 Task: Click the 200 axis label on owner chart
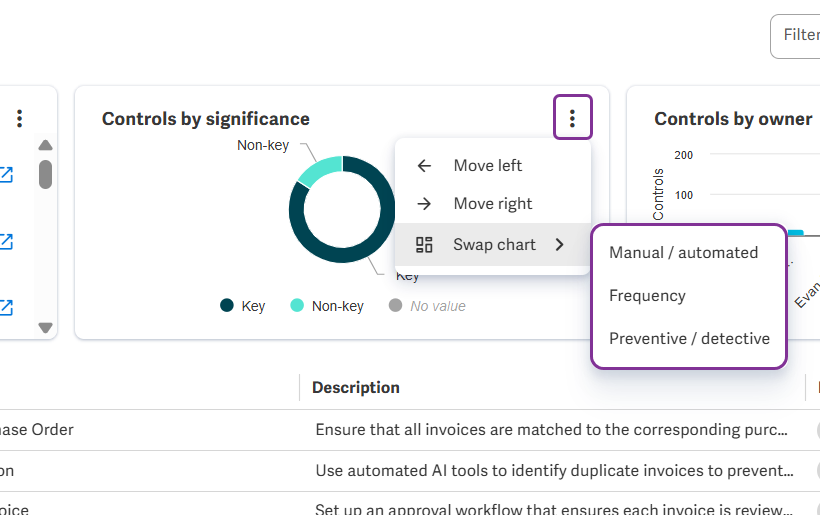684,155
